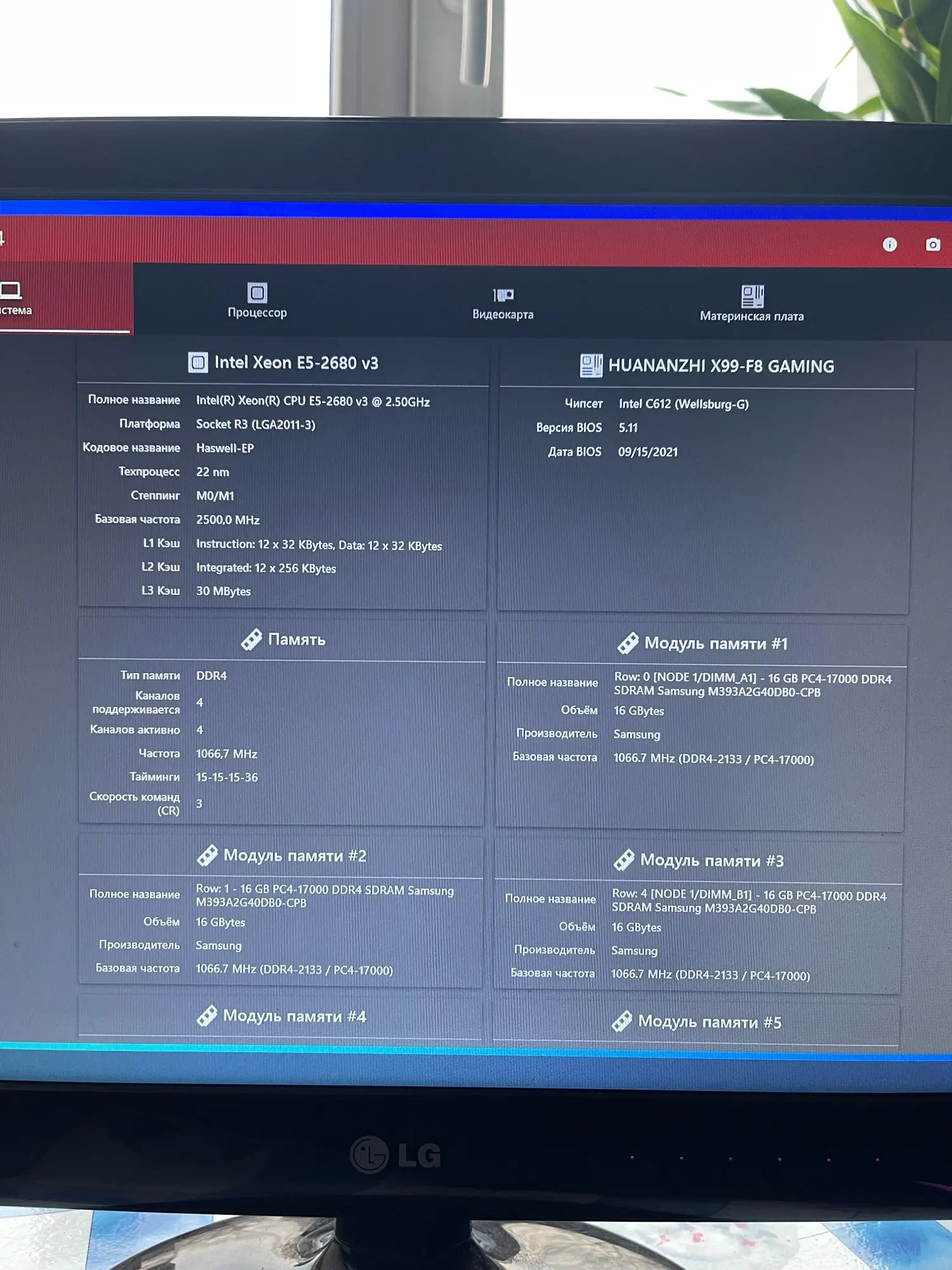Click the camera screenshot icon
The height and width of the screenshot is (1270, 952).
pyautogui.click(x=932, y=244)
